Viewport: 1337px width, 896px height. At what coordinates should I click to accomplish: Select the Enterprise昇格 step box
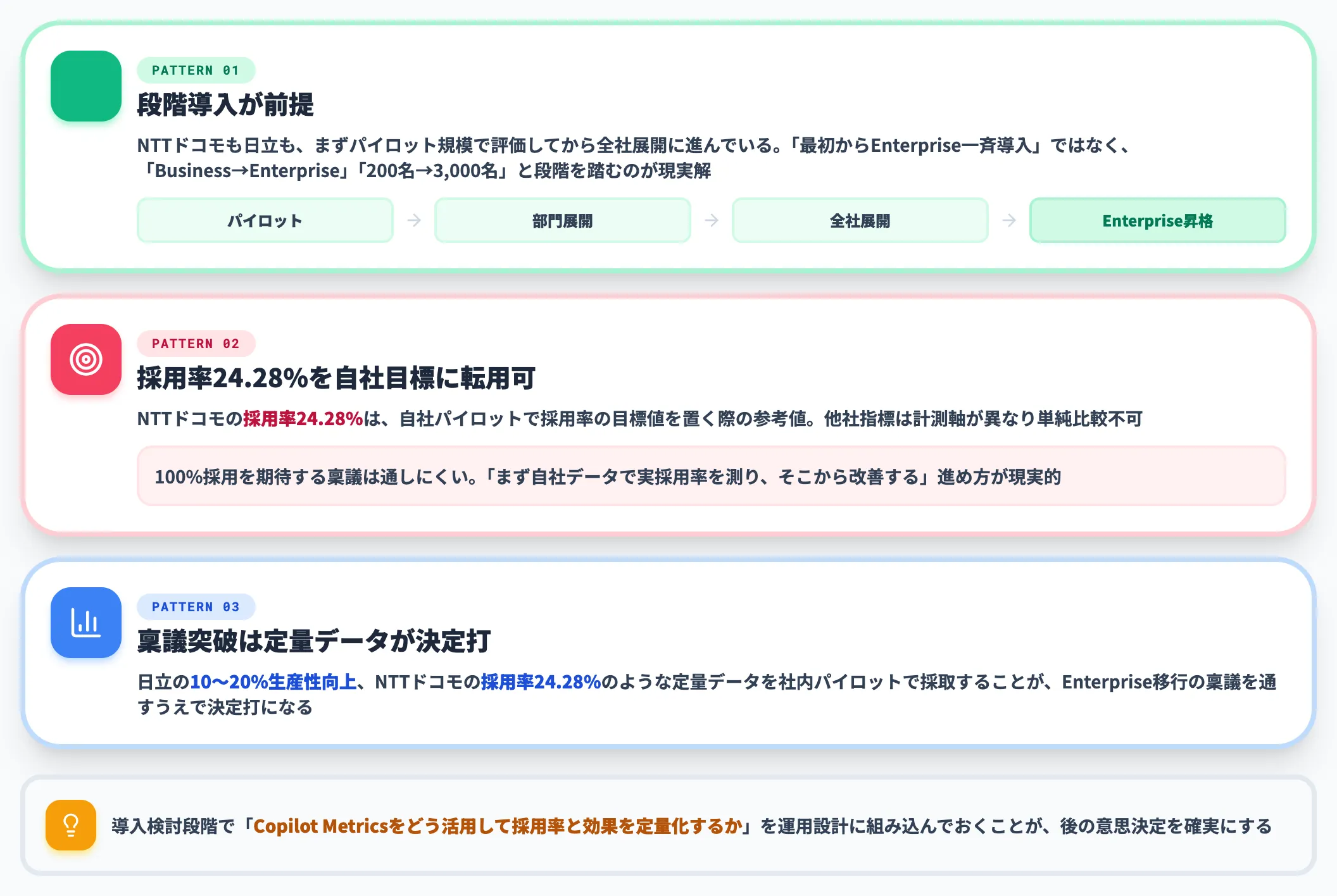[1158, 220]
